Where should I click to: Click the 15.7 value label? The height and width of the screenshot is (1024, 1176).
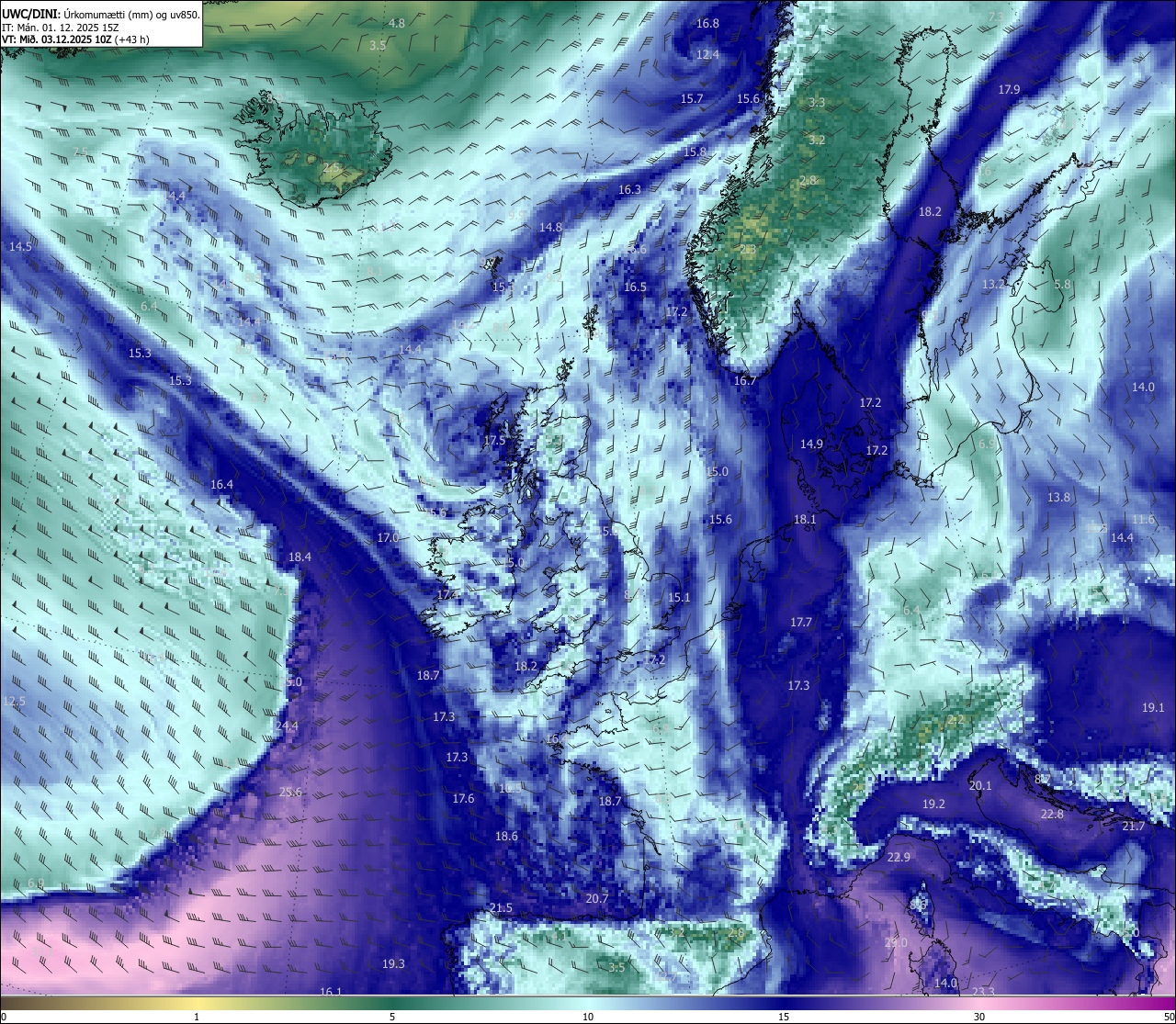692,98
